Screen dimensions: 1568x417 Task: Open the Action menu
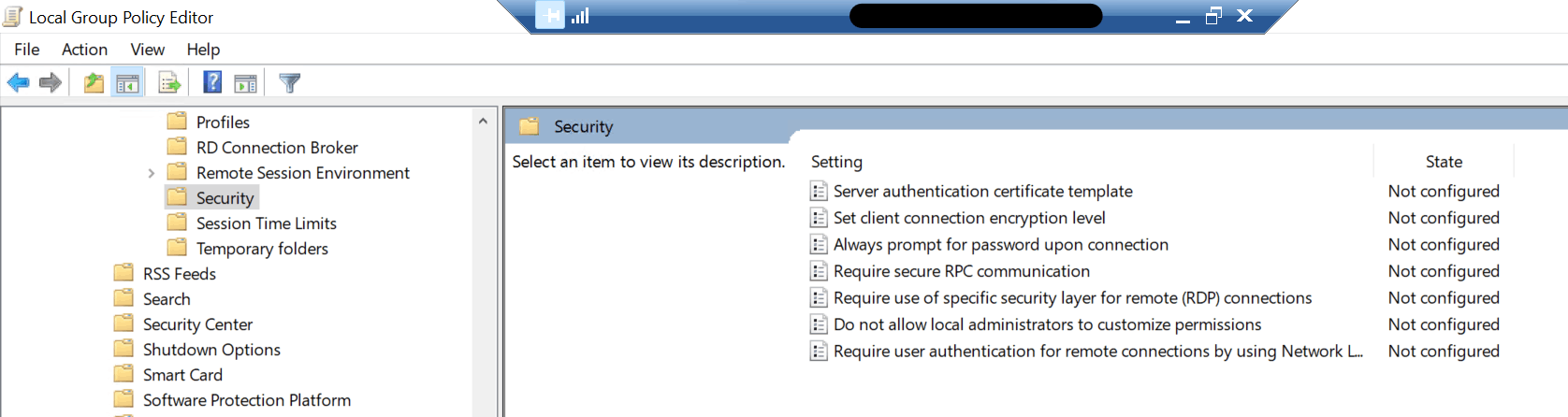84,50
